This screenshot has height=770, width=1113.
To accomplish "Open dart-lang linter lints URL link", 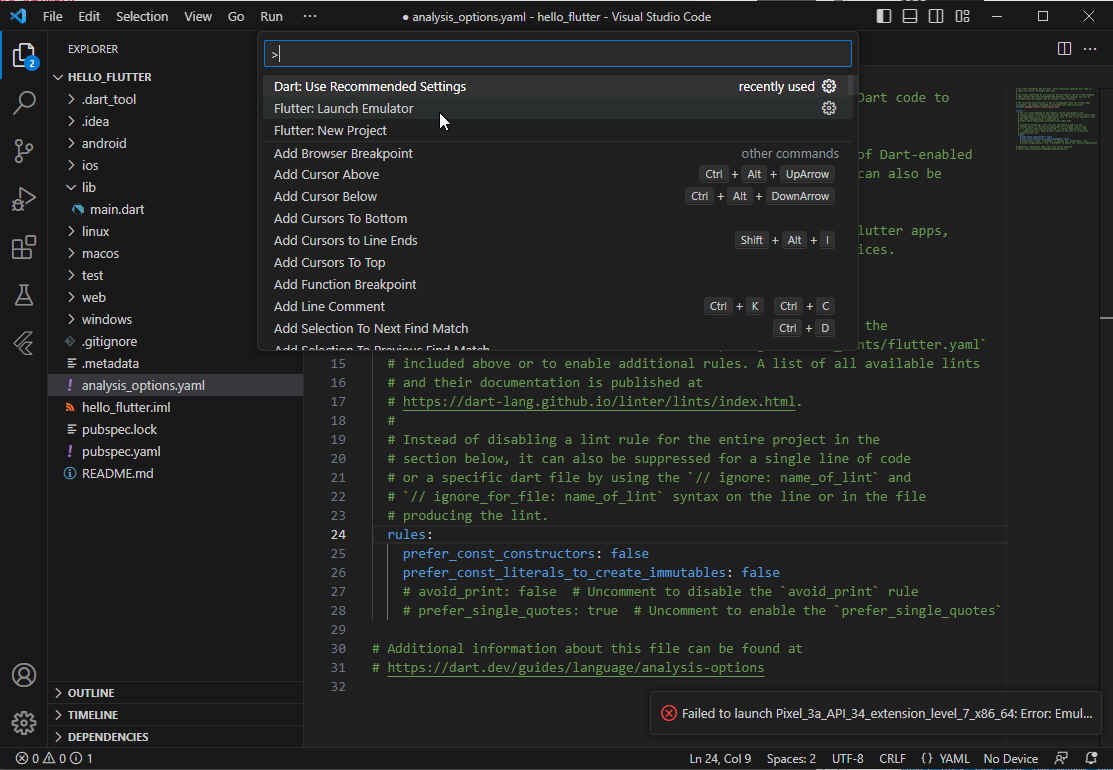I will tap(598, 401).
